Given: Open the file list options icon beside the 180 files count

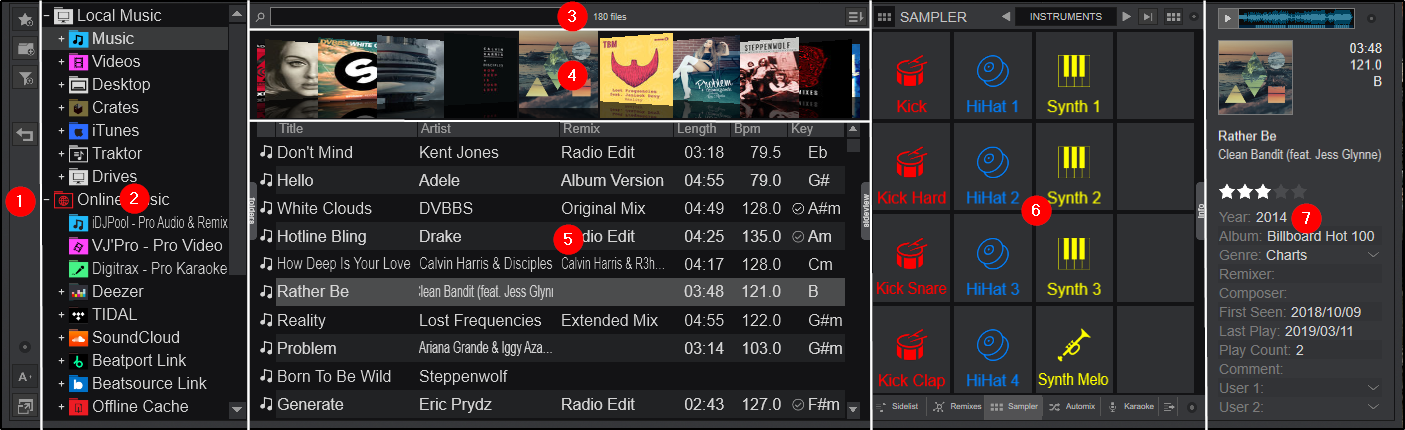Looking at the screenshot, I should pos(855,17).
